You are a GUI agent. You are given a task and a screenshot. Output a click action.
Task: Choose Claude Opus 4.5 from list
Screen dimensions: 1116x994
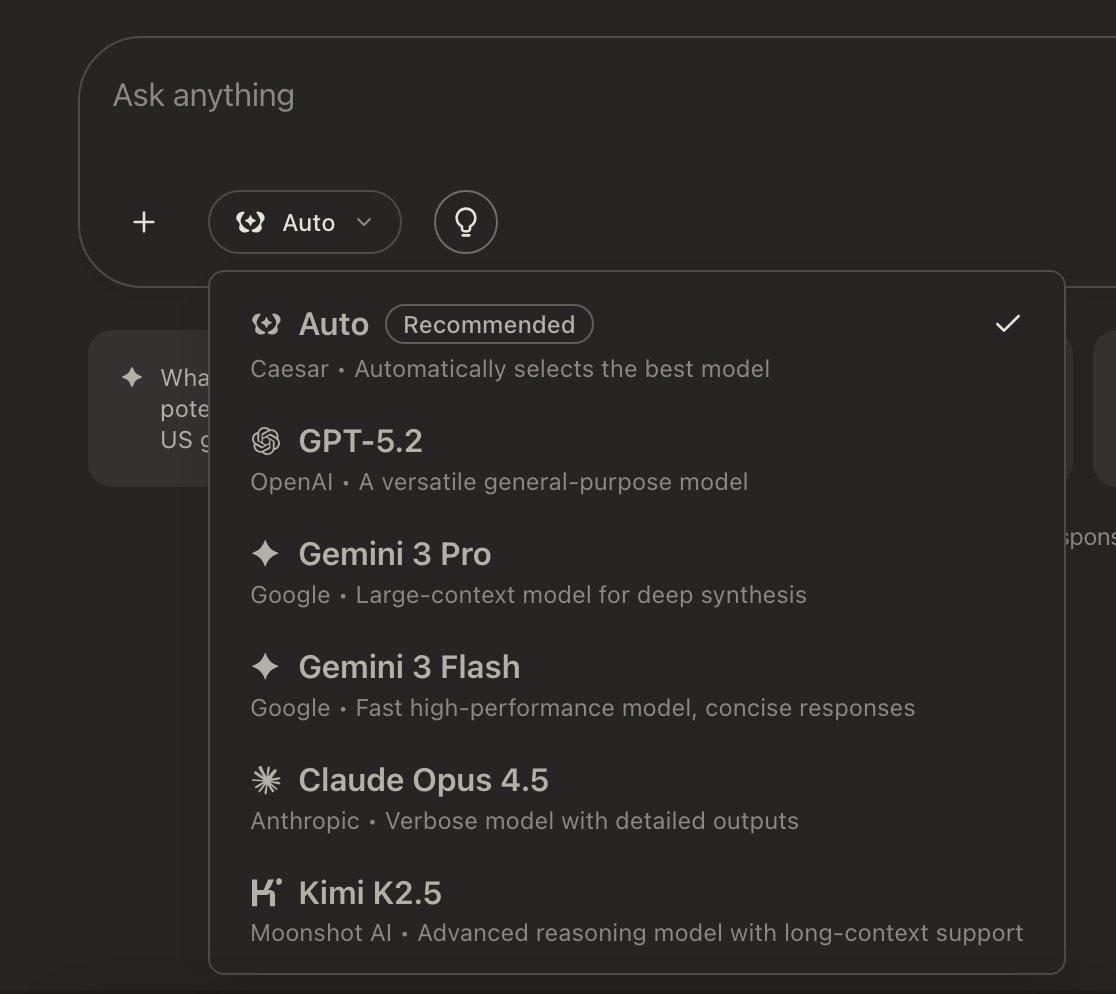pos(636,799)
